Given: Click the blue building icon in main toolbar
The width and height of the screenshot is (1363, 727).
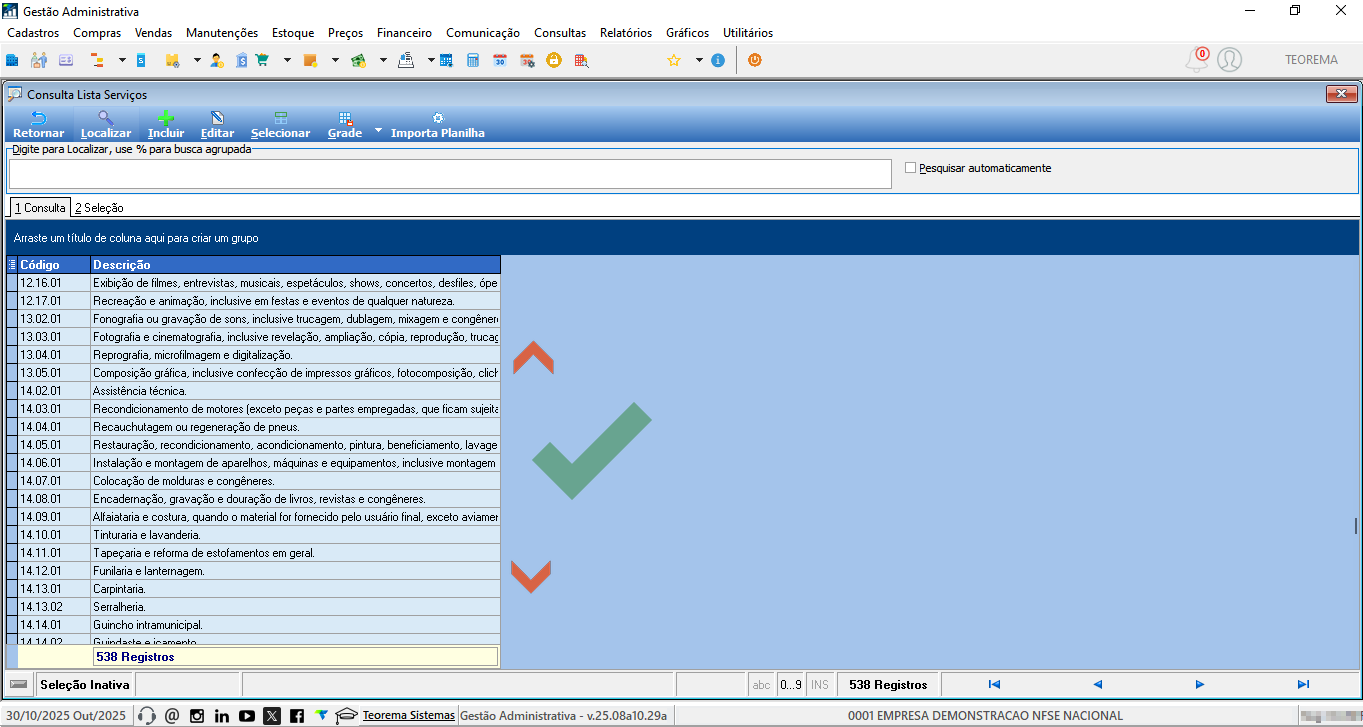Looking at the screenshot, I should [x=13, y=60].
